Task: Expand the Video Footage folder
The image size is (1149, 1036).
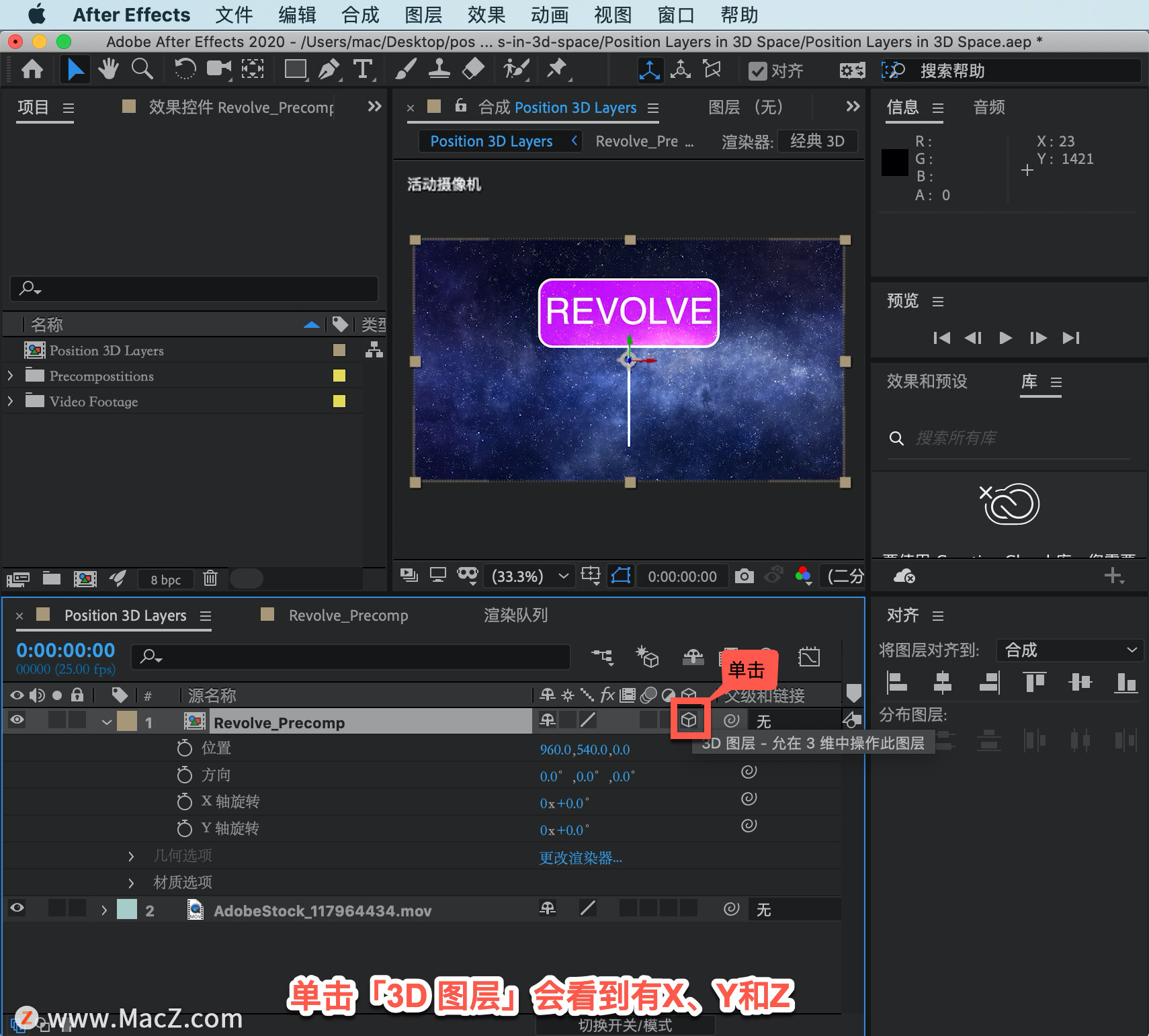Action: pos(10,401)
